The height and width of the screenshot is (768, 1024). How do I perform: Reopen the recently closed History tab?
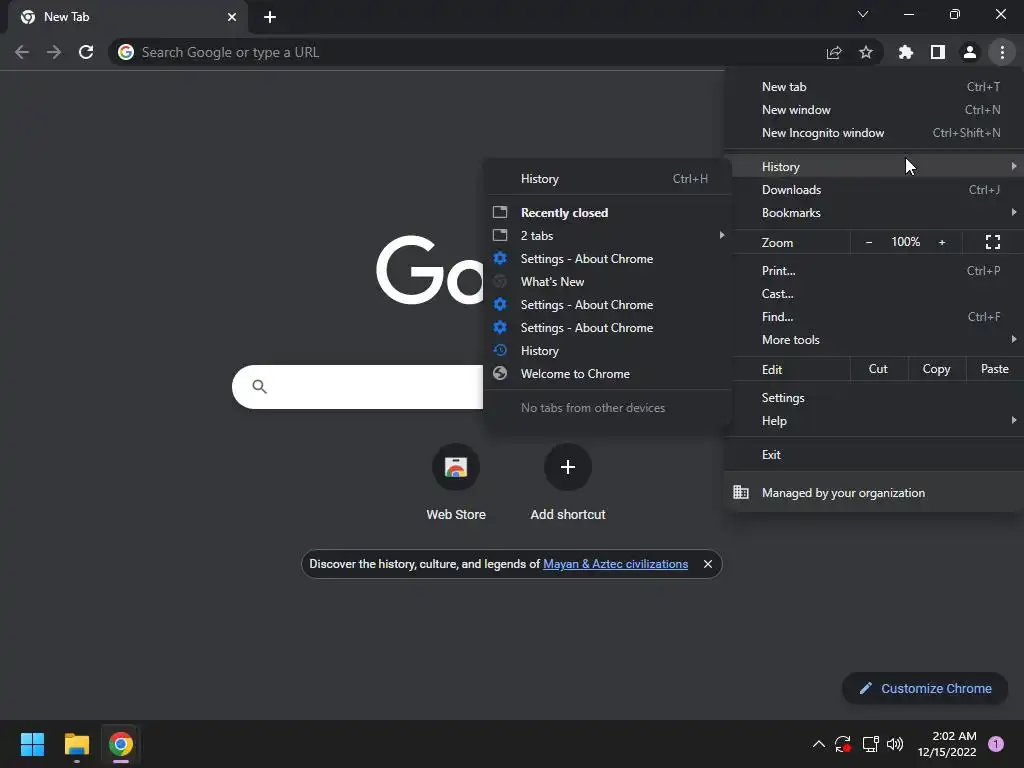pos(607,351)
